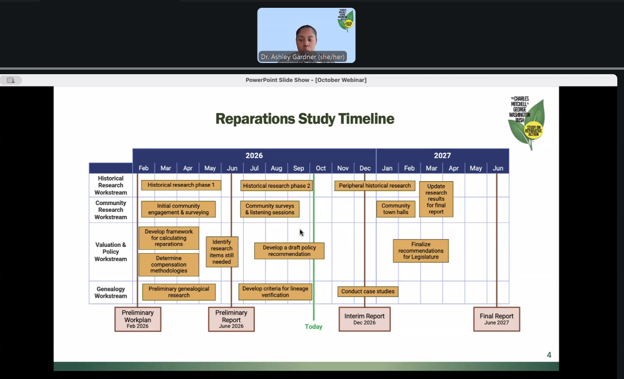Click the Aug month header
This screenshot has height=379, width=624.
coord(277,168)
